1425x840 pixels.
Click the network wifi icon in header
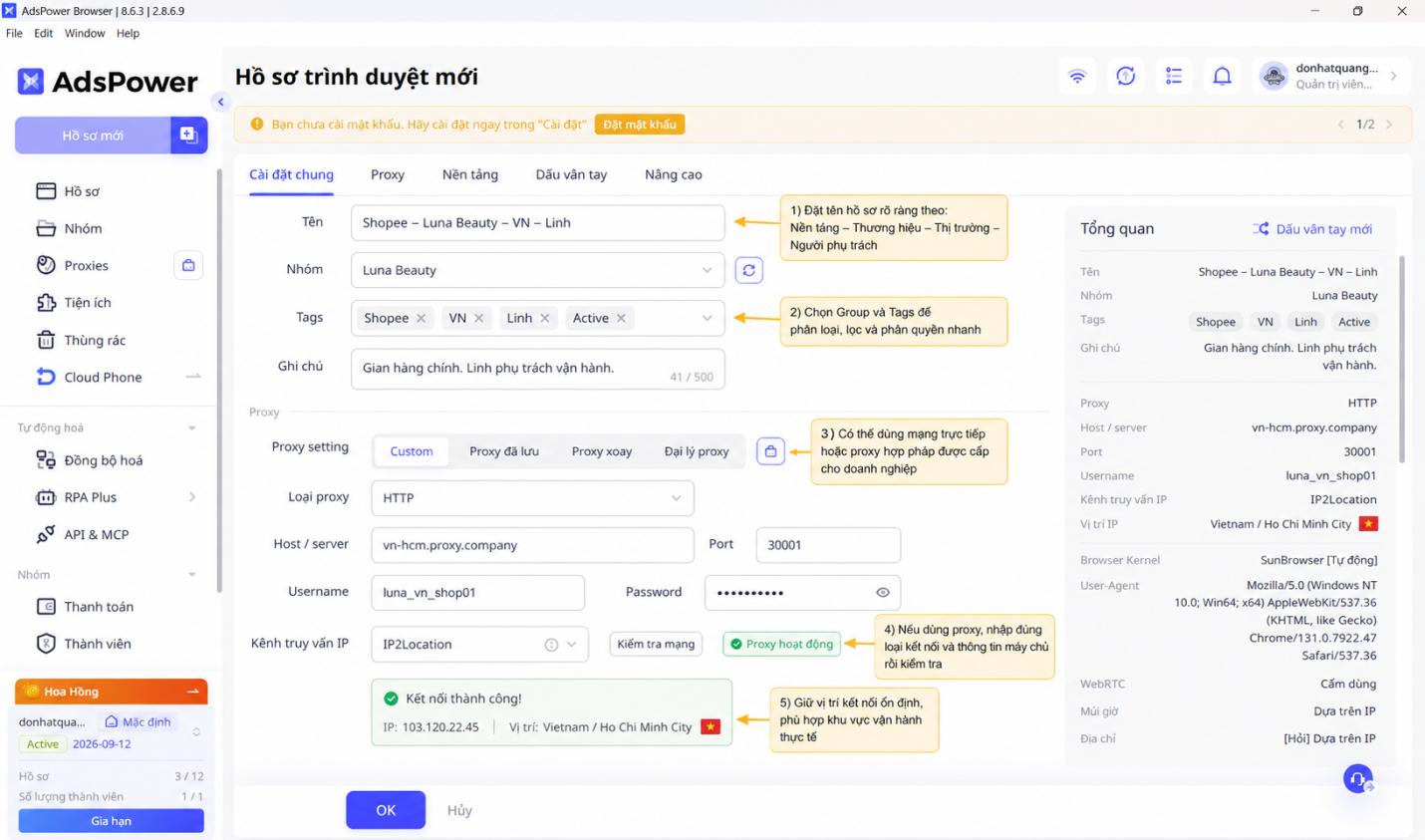coord(1077,77)
